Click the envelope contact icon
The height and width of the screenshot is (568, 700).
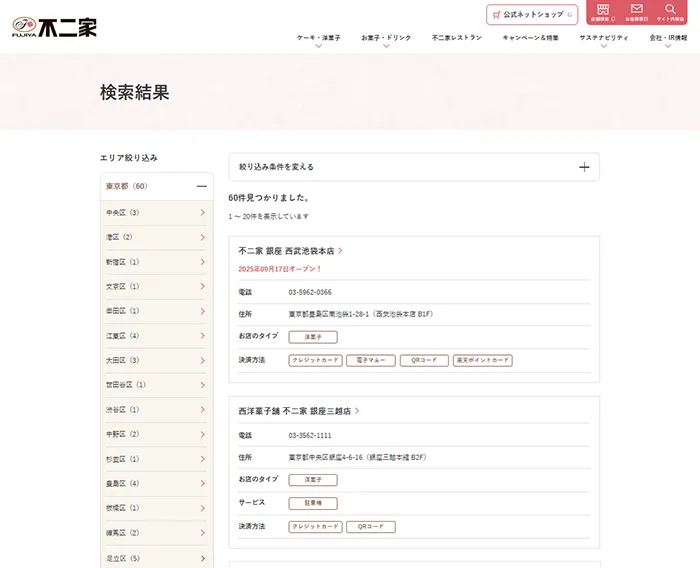(x=636, y=12)
